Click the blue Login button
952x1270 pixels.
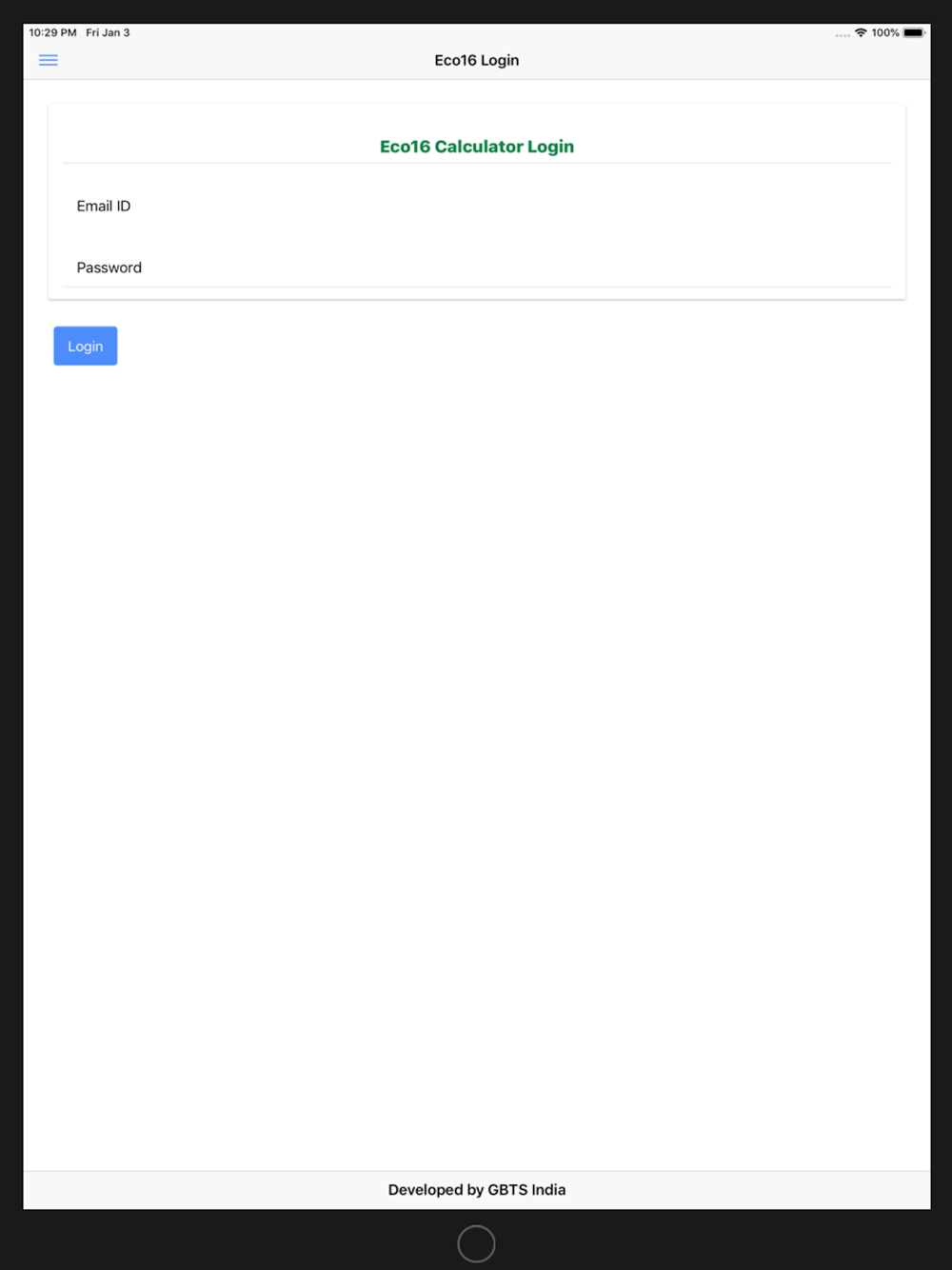click(x=86, y=346)
